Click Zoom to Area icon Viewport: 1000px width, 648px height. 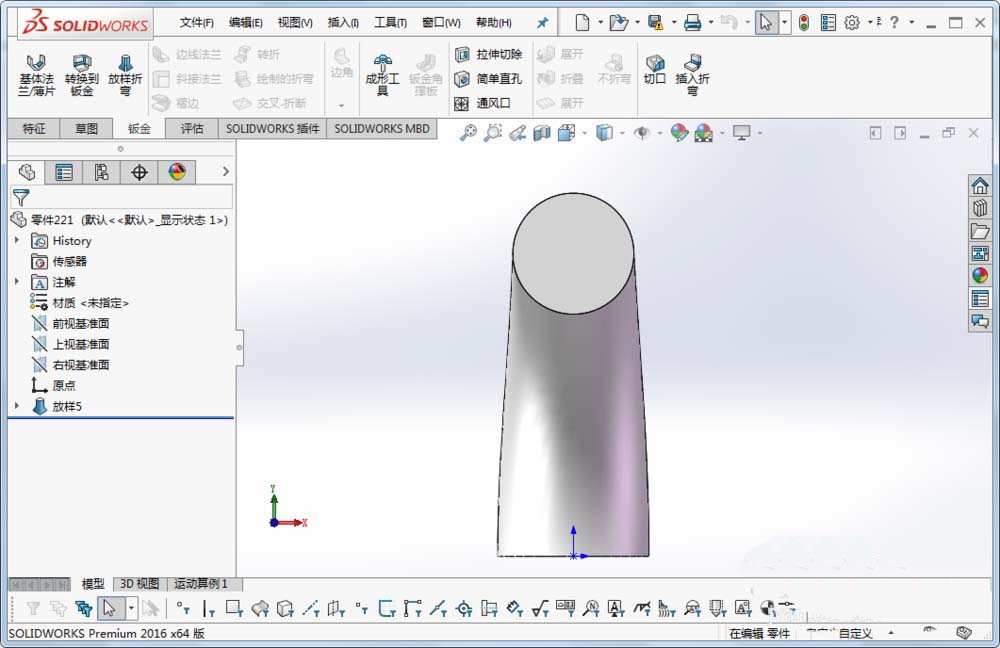(492, 133)
